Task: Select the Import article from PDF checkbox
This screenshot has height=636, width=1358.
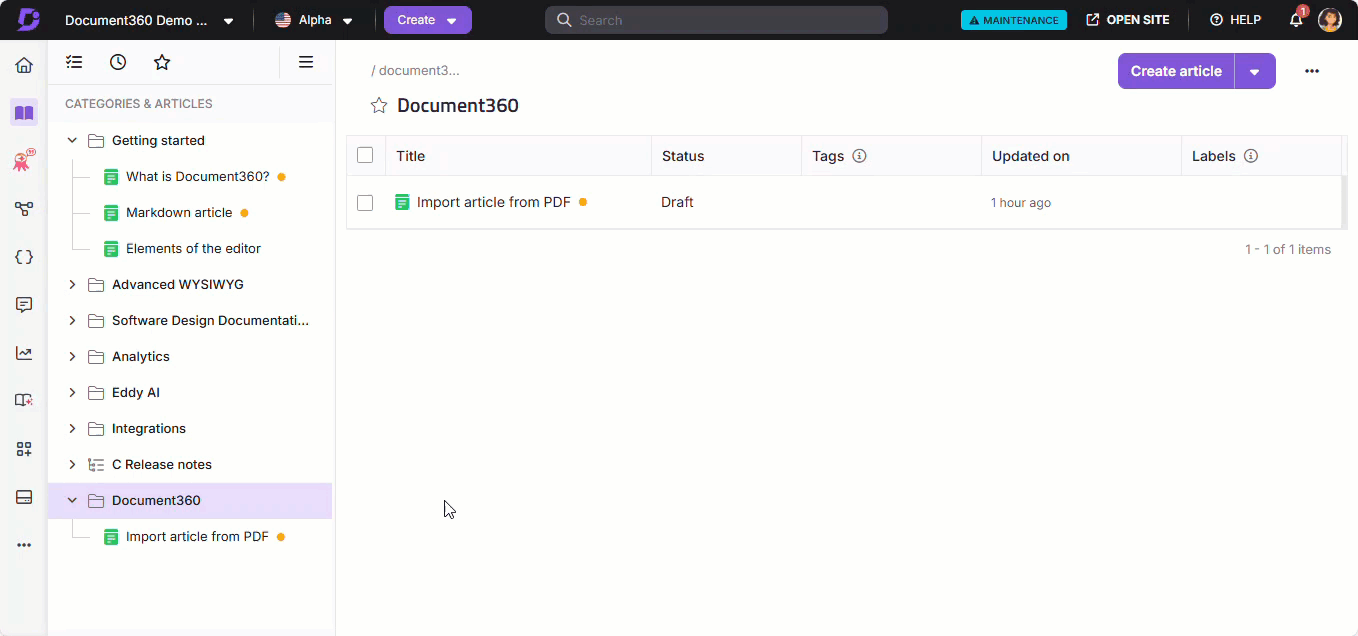Action: 365,203
